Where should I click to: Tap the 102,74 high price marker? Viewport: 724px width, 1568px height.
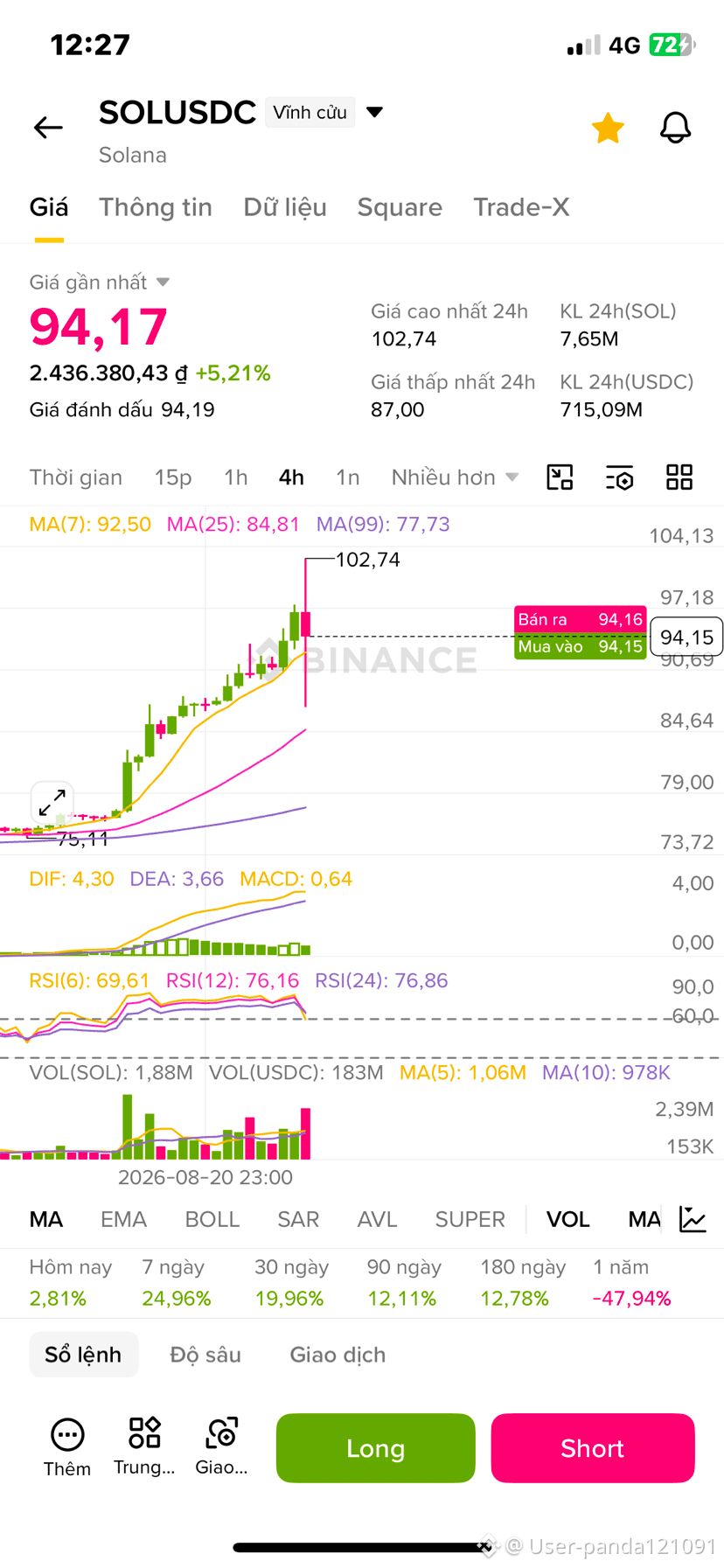tap(368, 560)
